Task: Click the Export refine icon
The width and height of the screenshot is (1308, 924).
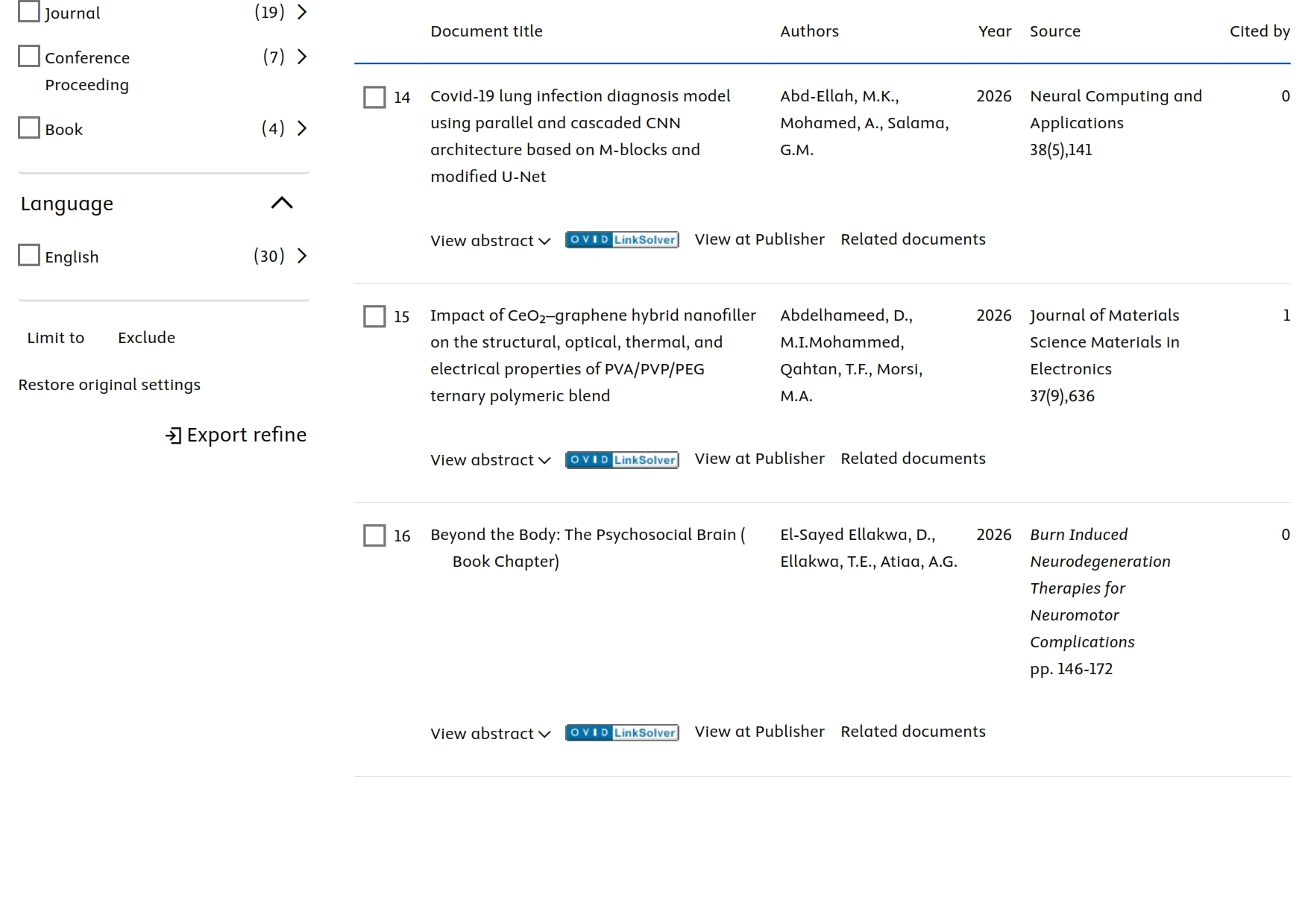Action: click(x=173, y=436)
